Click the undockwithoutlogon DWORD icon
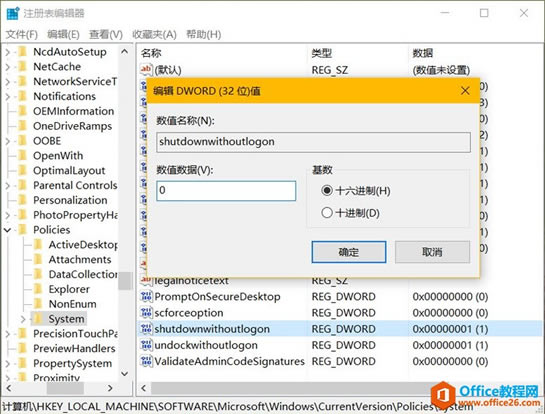 [x=146, y=345]
